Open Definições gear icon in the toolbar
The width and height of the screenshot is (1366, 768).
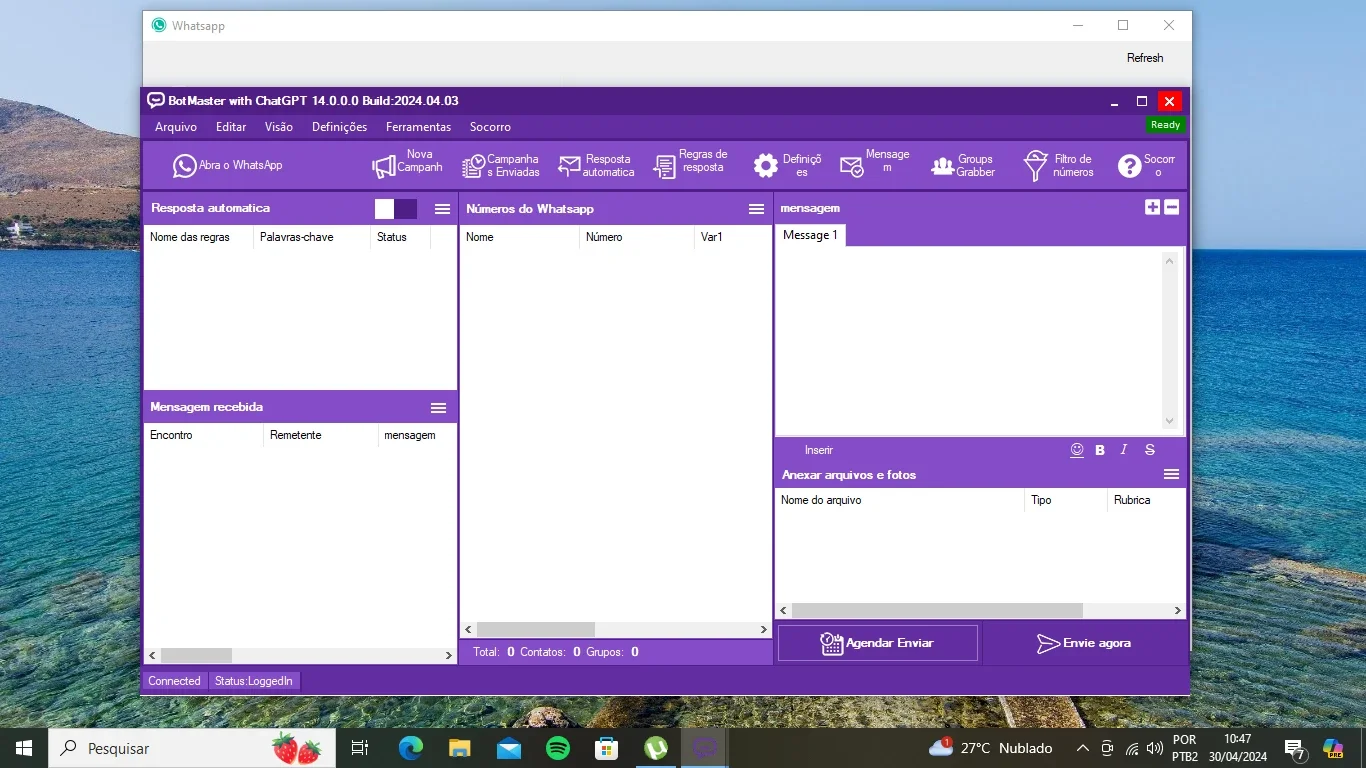[766, 166]
